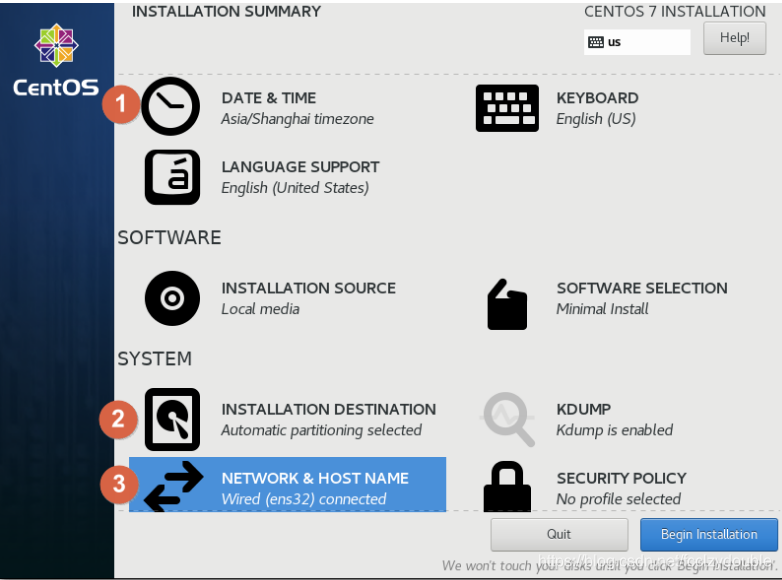
Task: Select the SECURITY POLICY heading
Action: (621, 478)
